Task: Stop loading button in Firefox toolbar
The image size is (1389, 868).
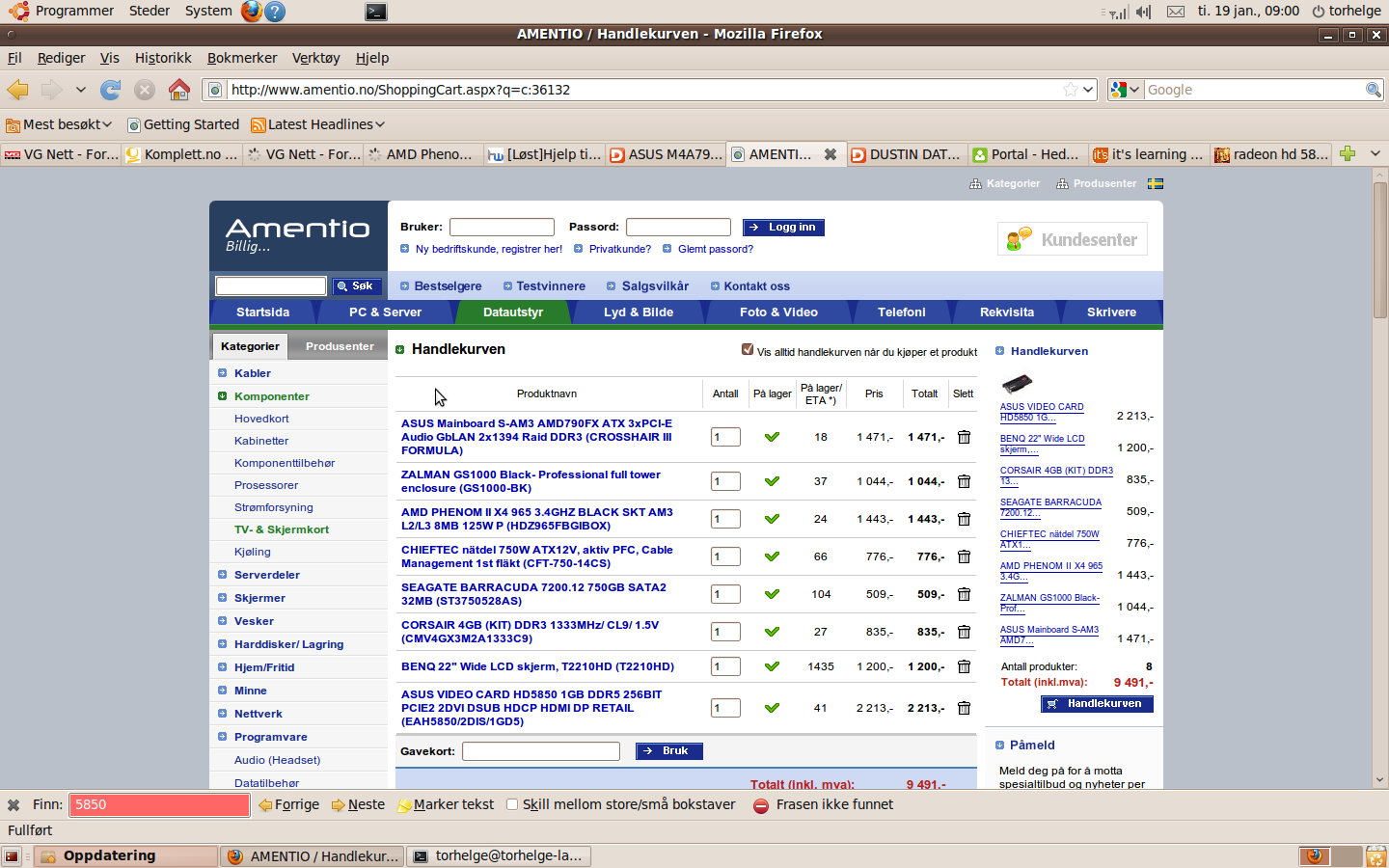Action: click(x=145, y=90)
